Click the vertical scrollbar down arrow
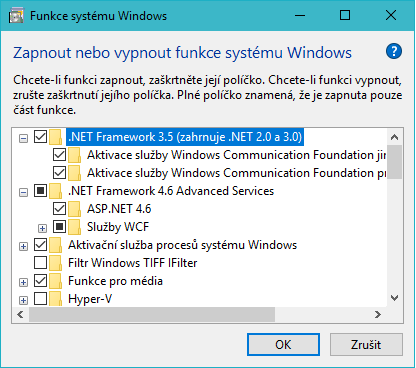The height and width of the screenshot is (368, 416). (395, 298)
